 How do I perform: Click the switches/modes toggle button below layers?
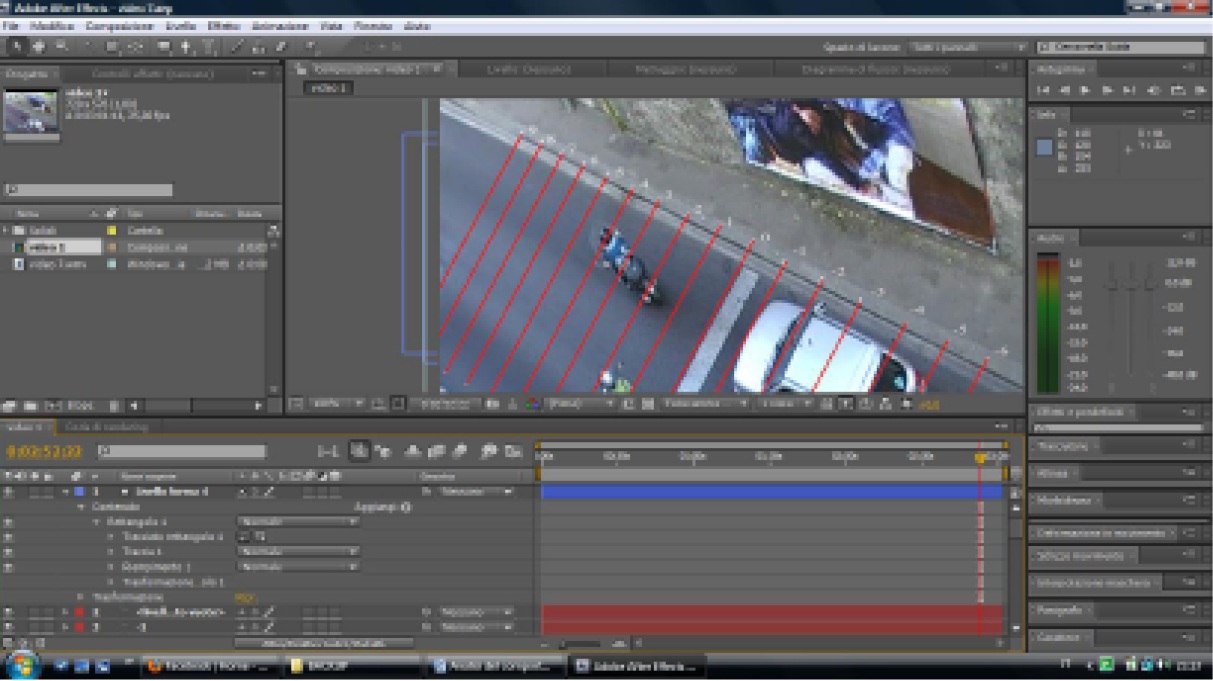pyautogui.click(x=323, y=643)
